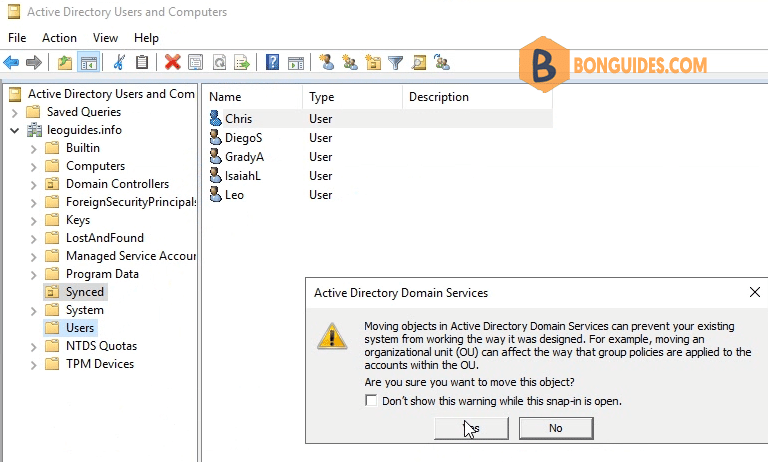768x462 pixels.
Task: Create a new user with toolbar icon
Action: point(326,63)
